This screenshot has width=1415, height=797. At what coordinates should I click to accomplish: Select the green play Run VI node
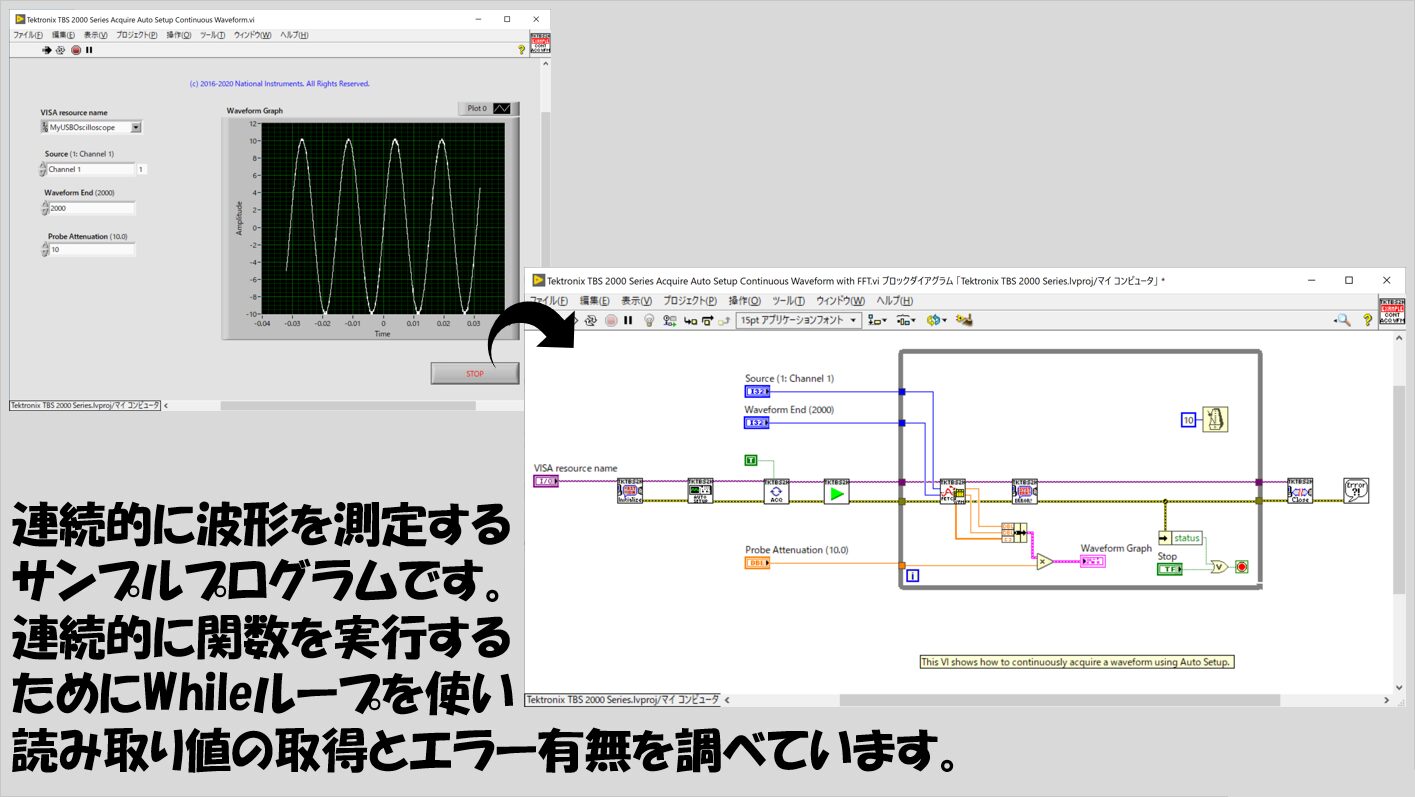click(x=836, y=490)
